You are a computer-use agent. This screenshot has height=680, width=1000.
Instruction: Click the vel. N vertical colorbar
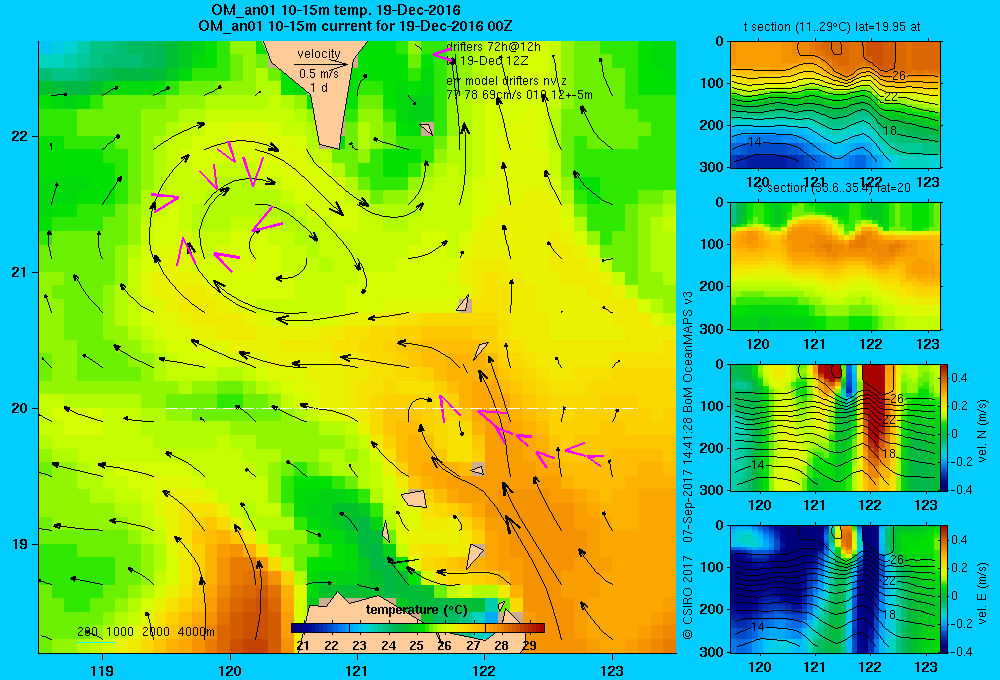[944, 427]
